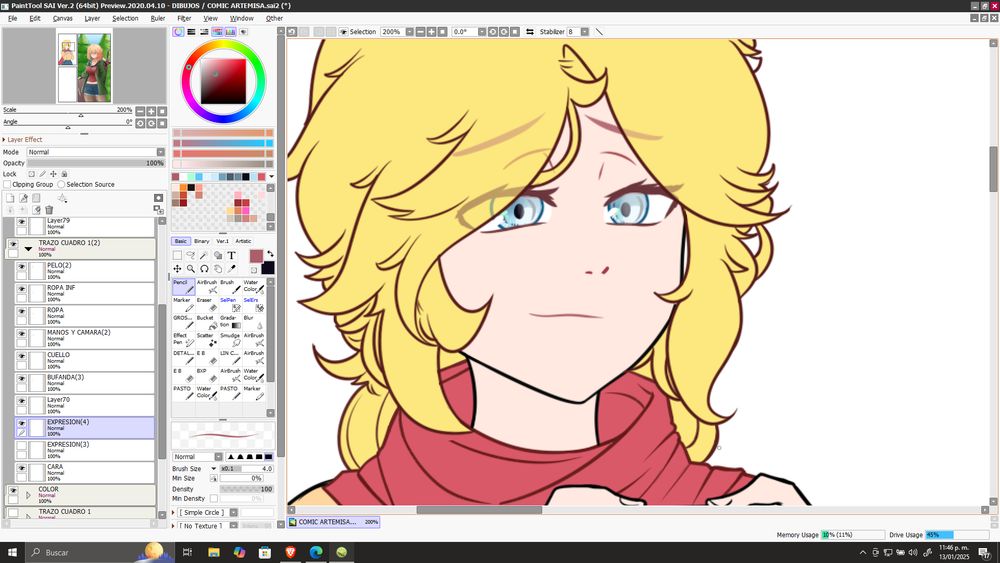The width and height of the screenshot is (1000, 563).
Task: Select the rectangular selection tool
Action: coord(177,255)
